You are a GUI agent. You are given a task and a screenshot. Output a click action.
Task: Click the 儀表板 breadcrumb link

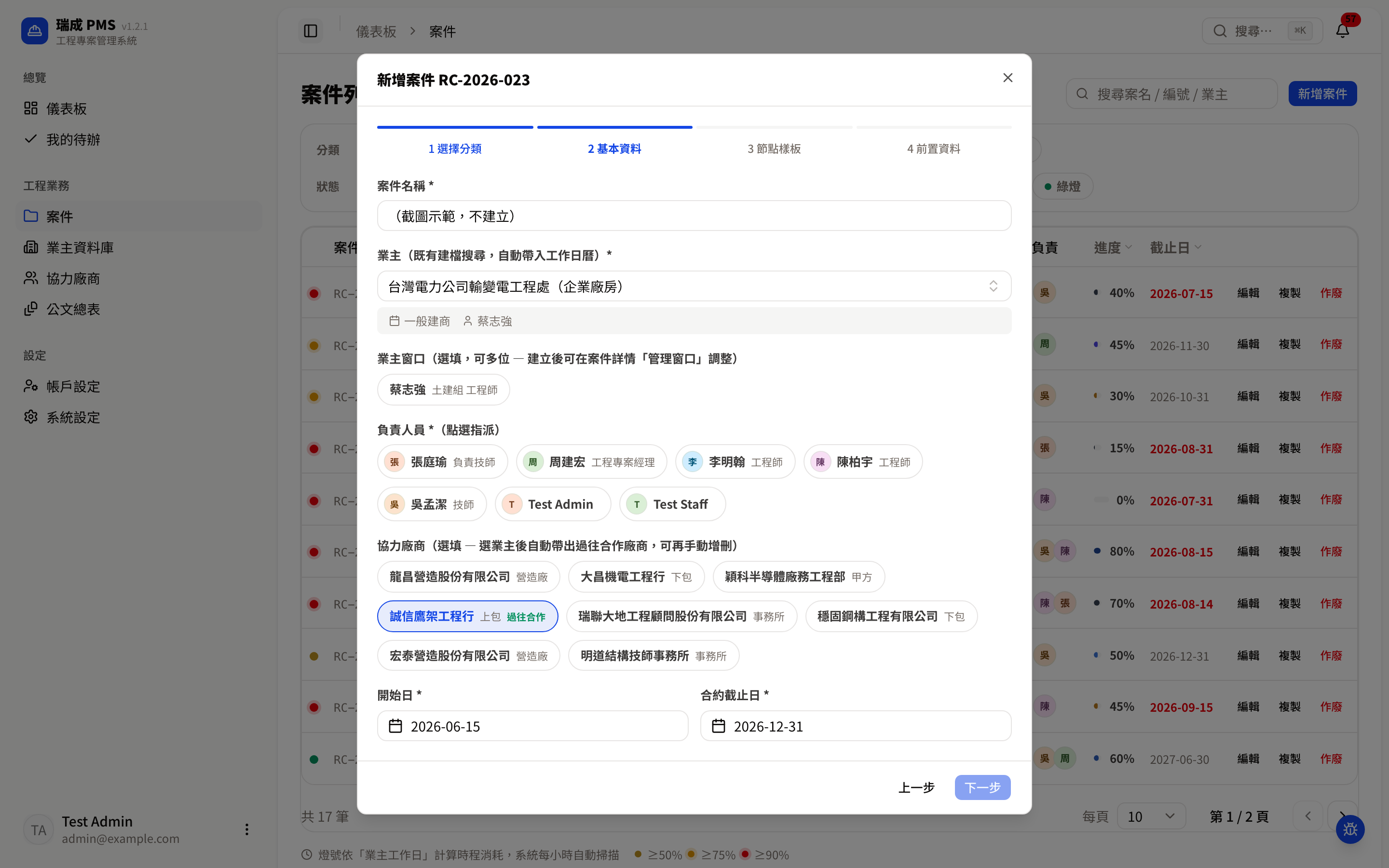[376, 31]
